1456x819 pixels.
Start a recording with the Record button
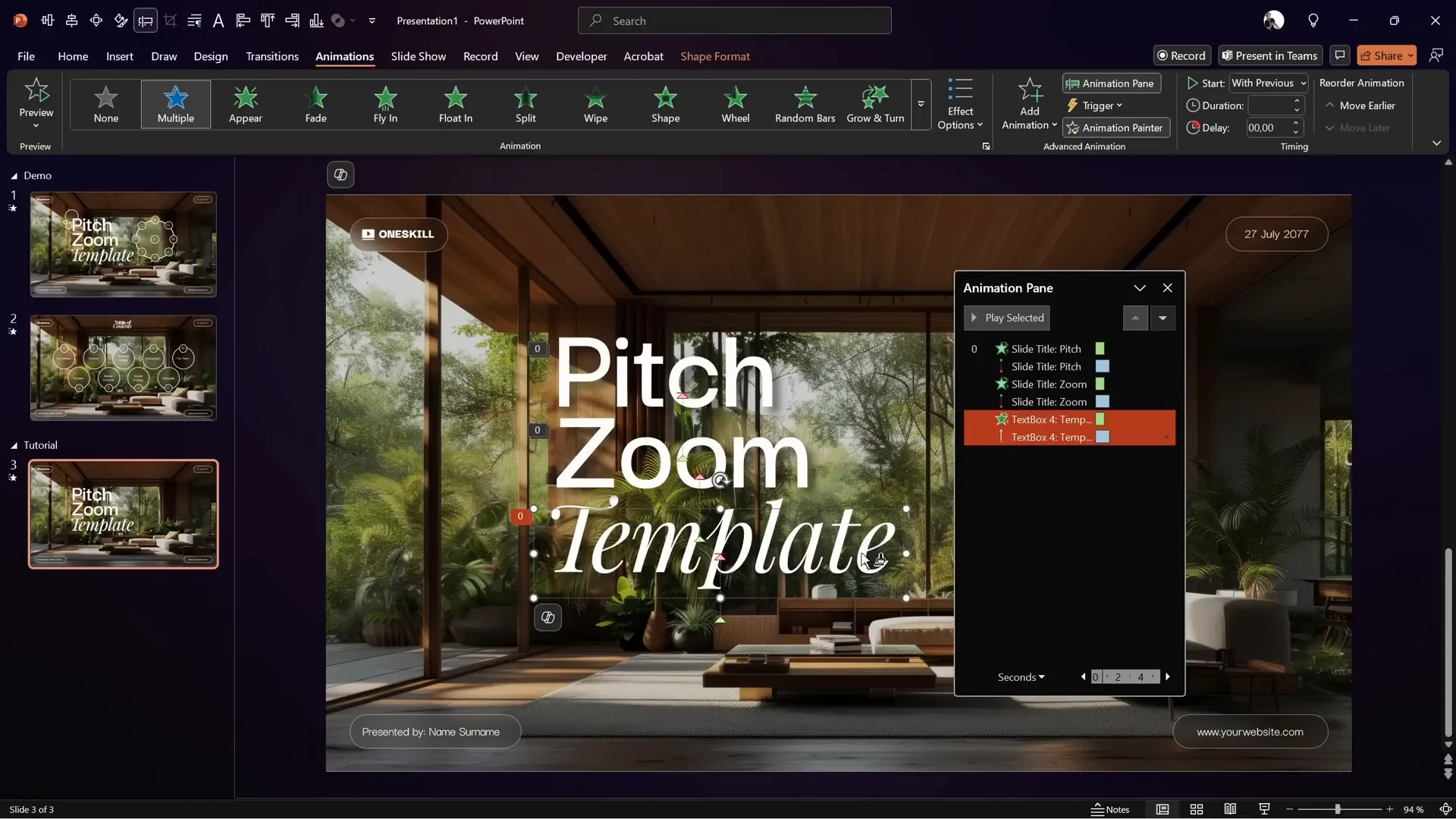pyautogui.click(x=1182, y=55)
